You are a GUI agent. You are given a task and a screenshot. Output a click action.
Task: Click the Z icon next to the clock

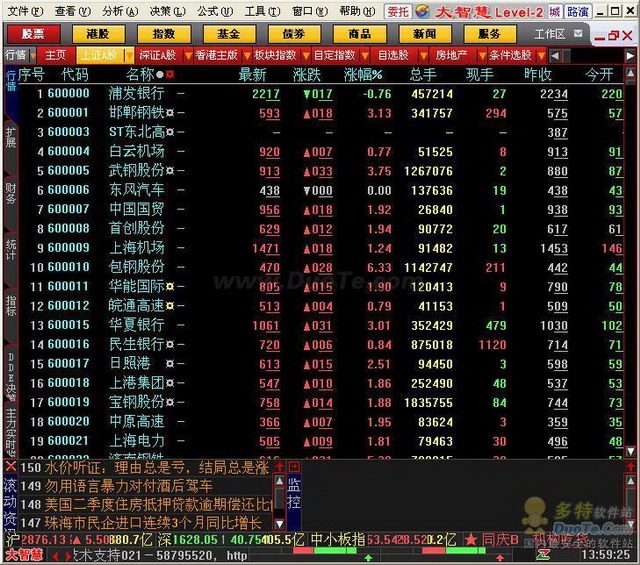click(x=543, y=555)
